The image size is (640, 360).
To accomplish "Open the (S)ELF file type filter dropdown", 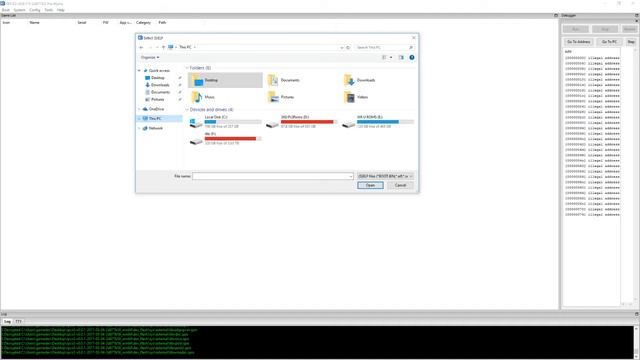I will click(x=385, y=176).
